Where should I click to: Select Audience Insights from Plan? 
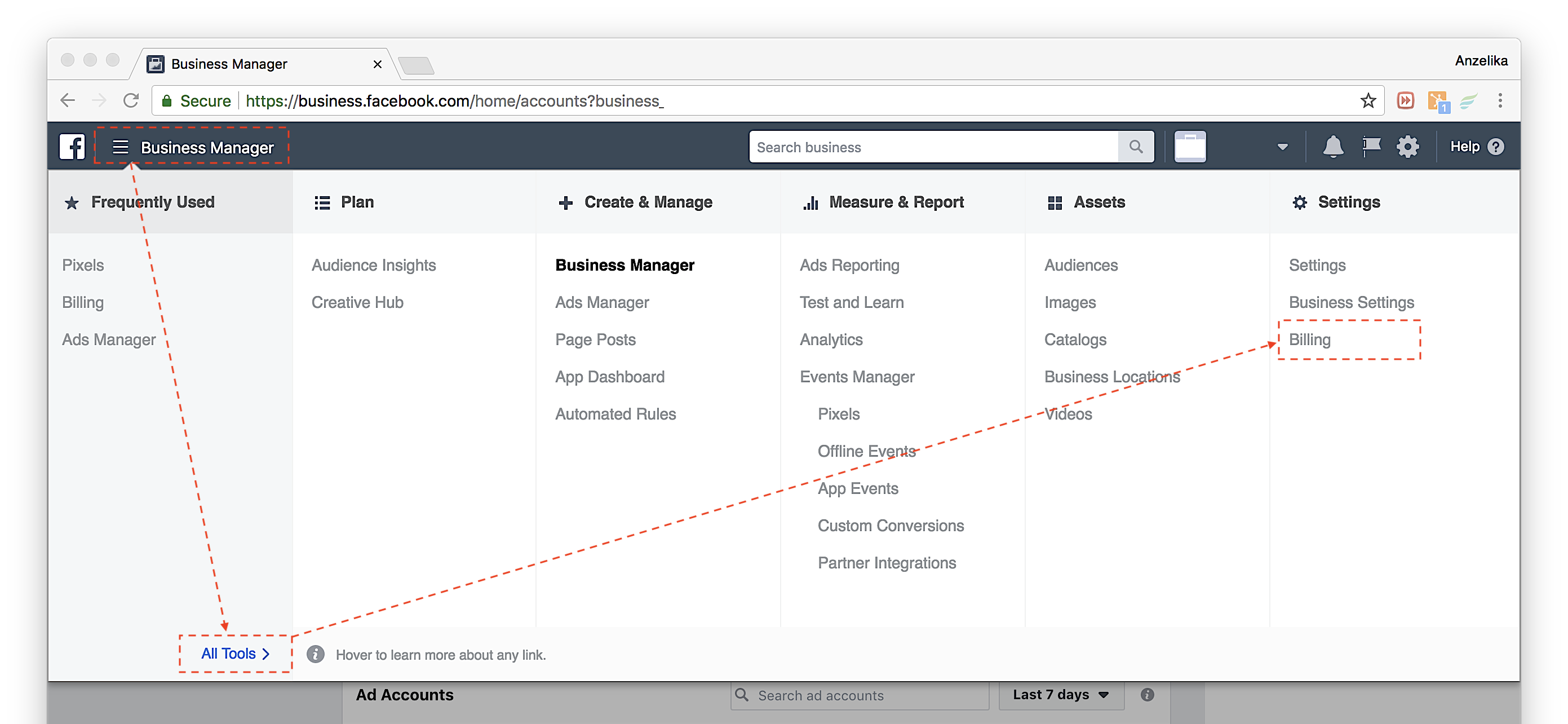coord(374,264)
